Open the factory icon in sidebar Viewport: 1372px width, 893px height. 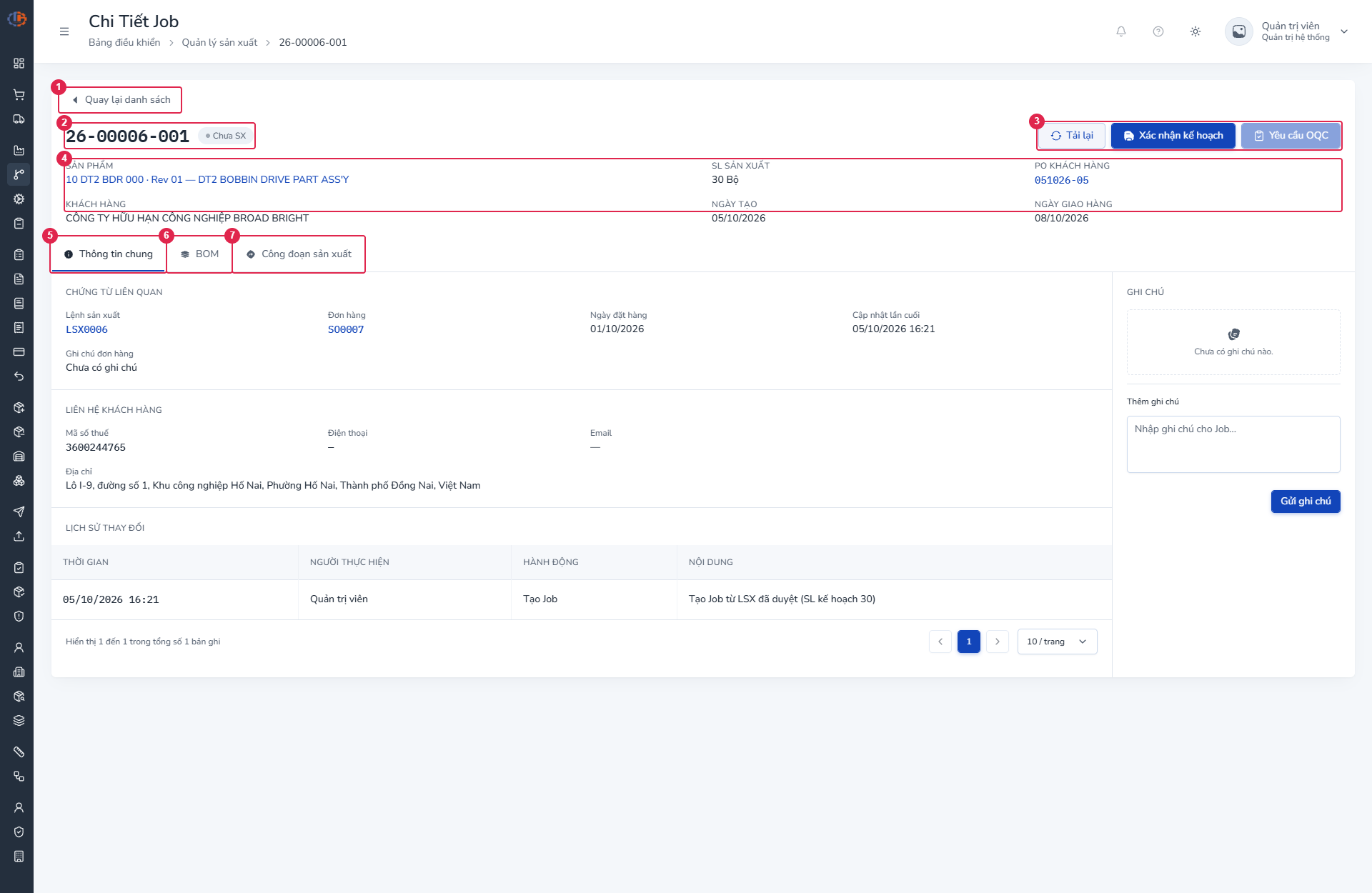[x=19, y=151]
